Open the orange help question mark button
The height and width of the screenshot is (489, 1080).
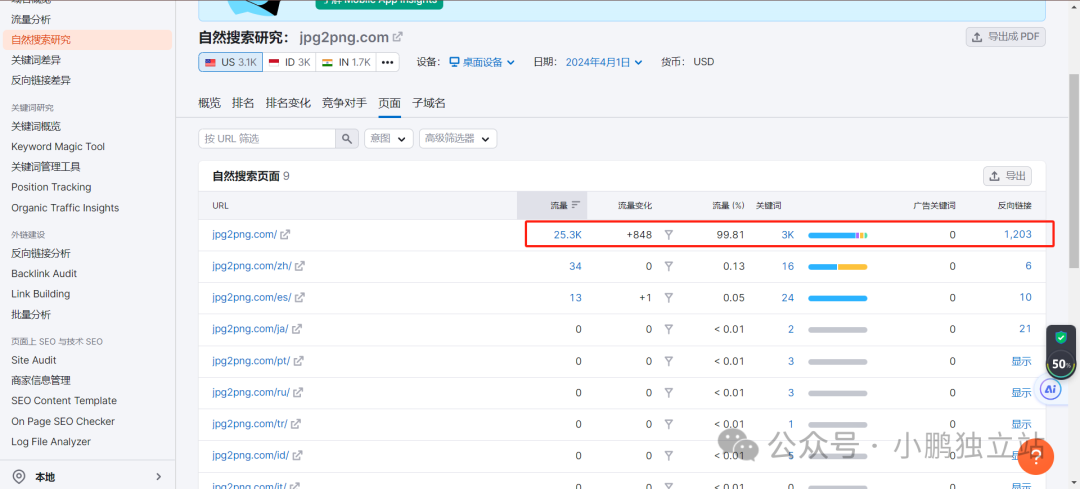coord(1036,457)
